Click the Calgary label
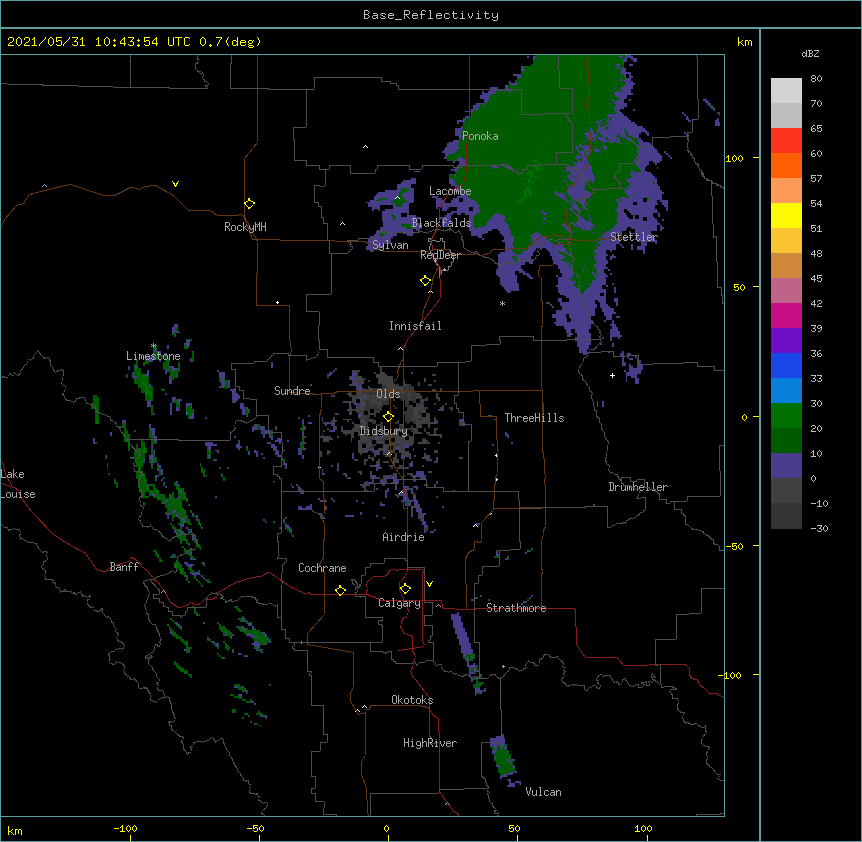Viewport: 862px width, 842px height. pyautogui.click(x=400, y=603)
